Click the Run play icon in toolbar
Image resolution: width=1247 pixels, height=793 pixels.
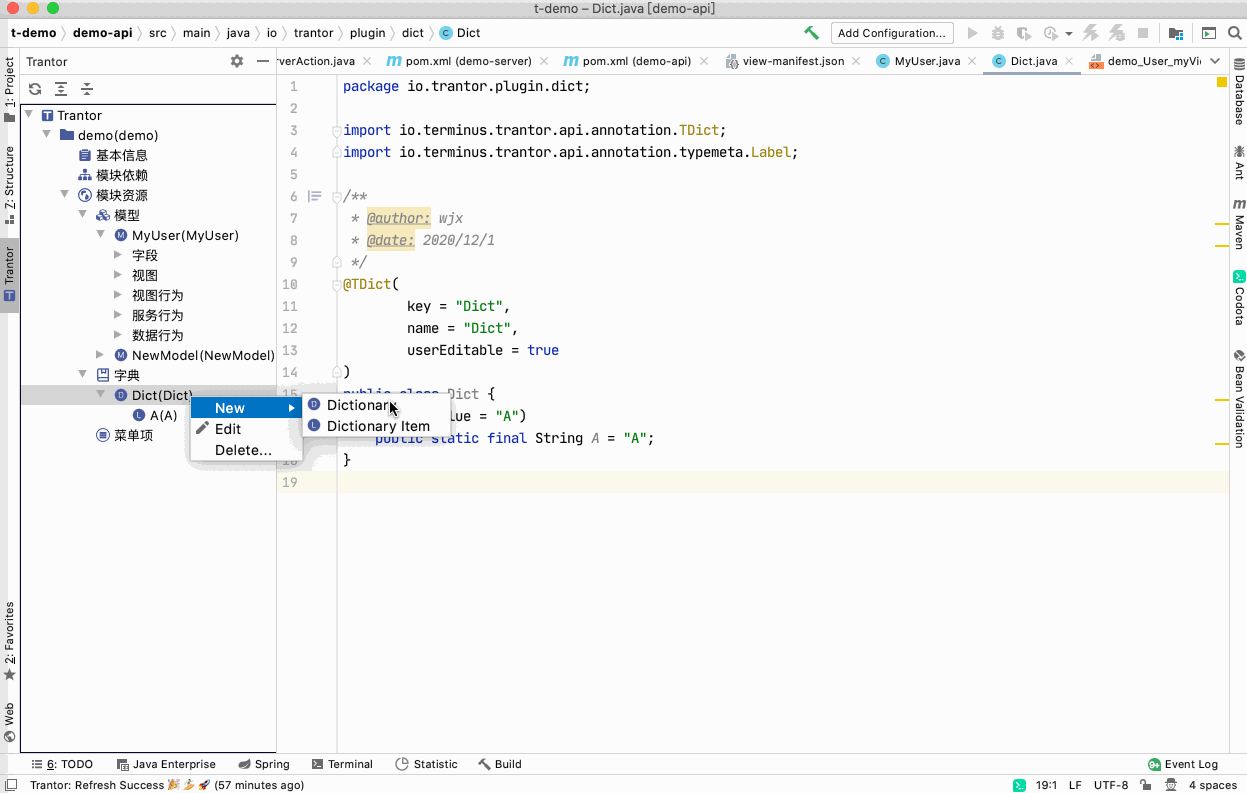click(972, 33)
